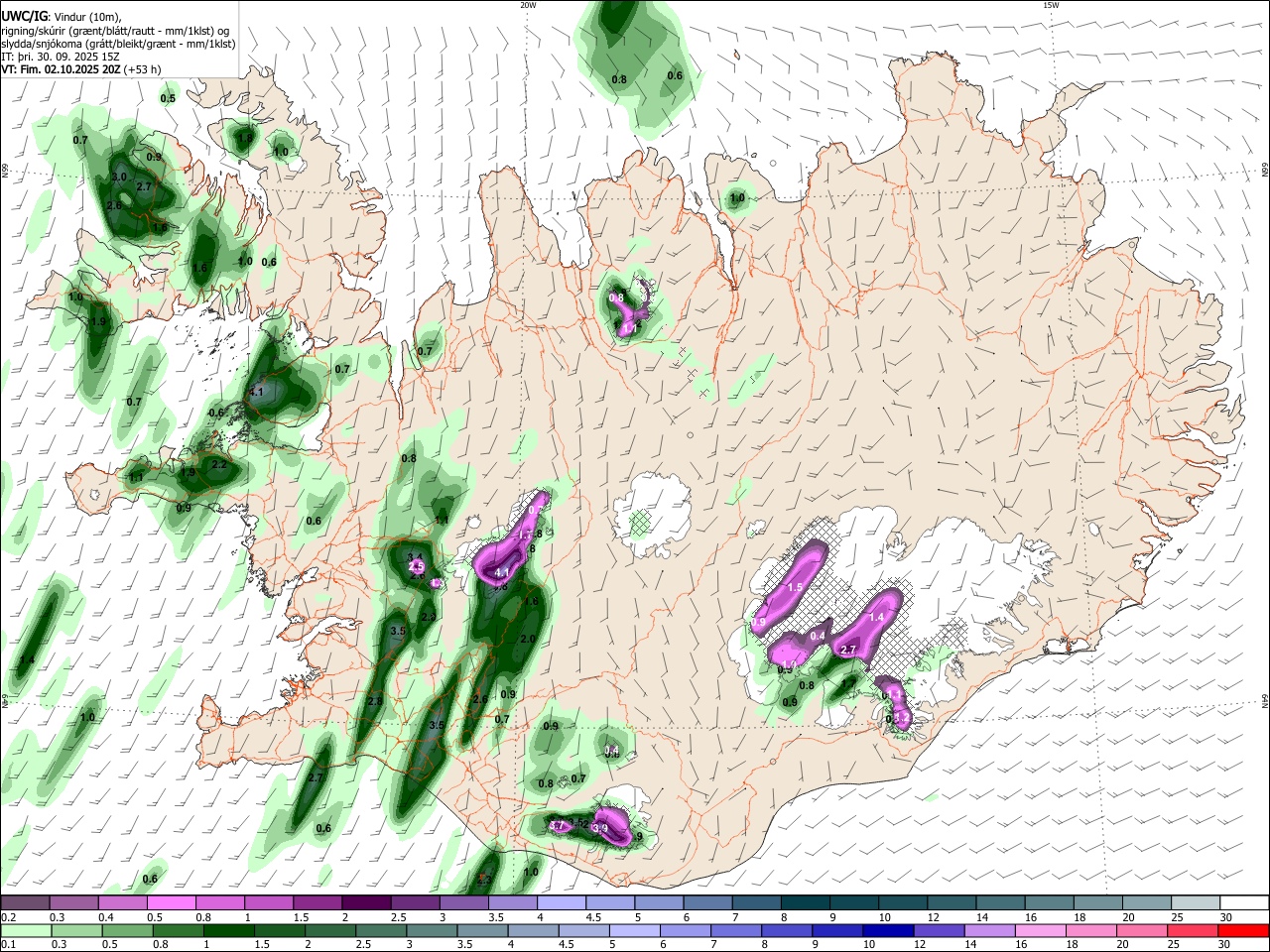Click the snow legend swatch labeled 0.2
1270x952 pixels.
[x=25, y=903]
